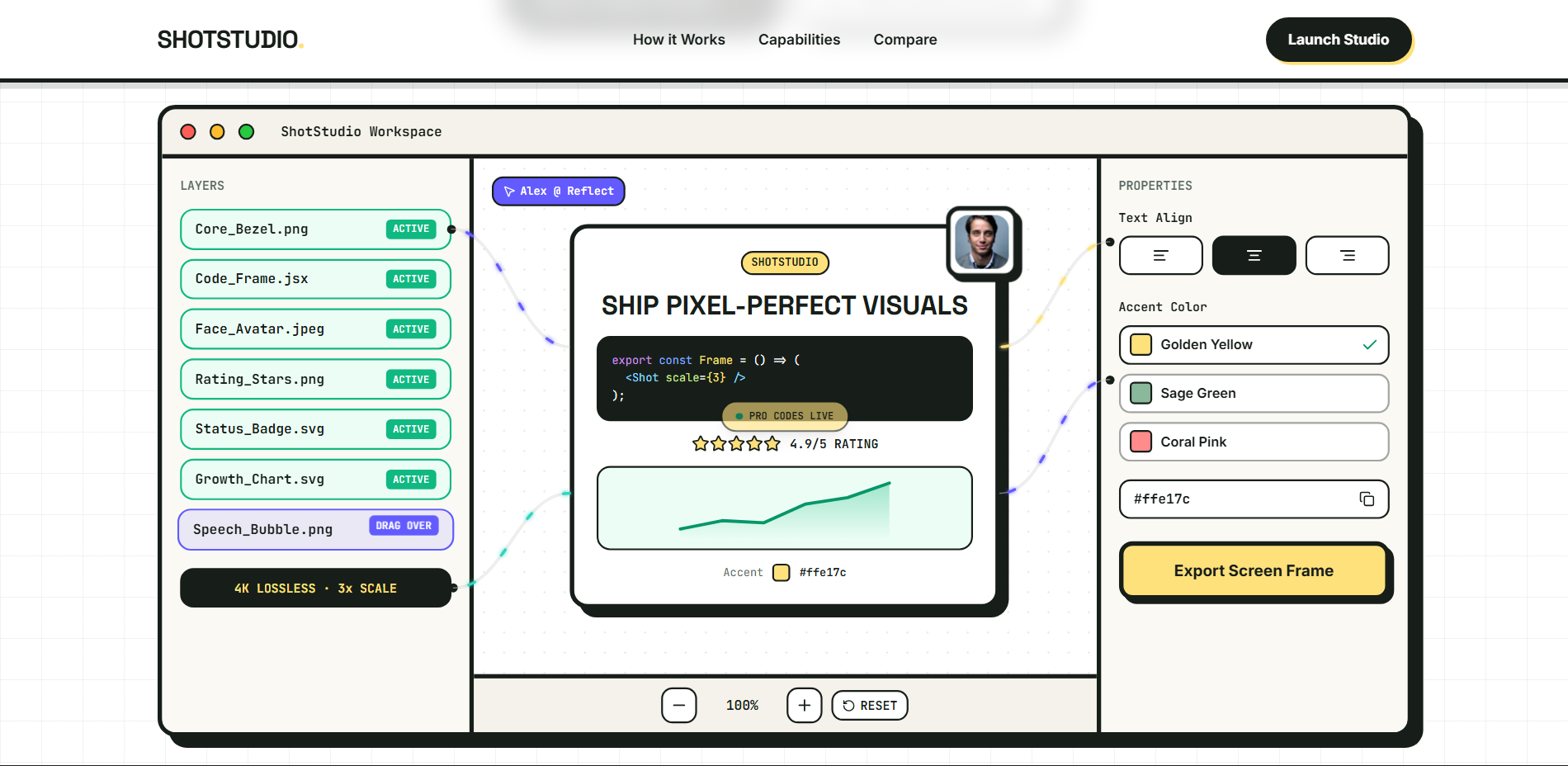1568x766 pixels.
Task: Click the green window dot
Action: click(246, 132)
